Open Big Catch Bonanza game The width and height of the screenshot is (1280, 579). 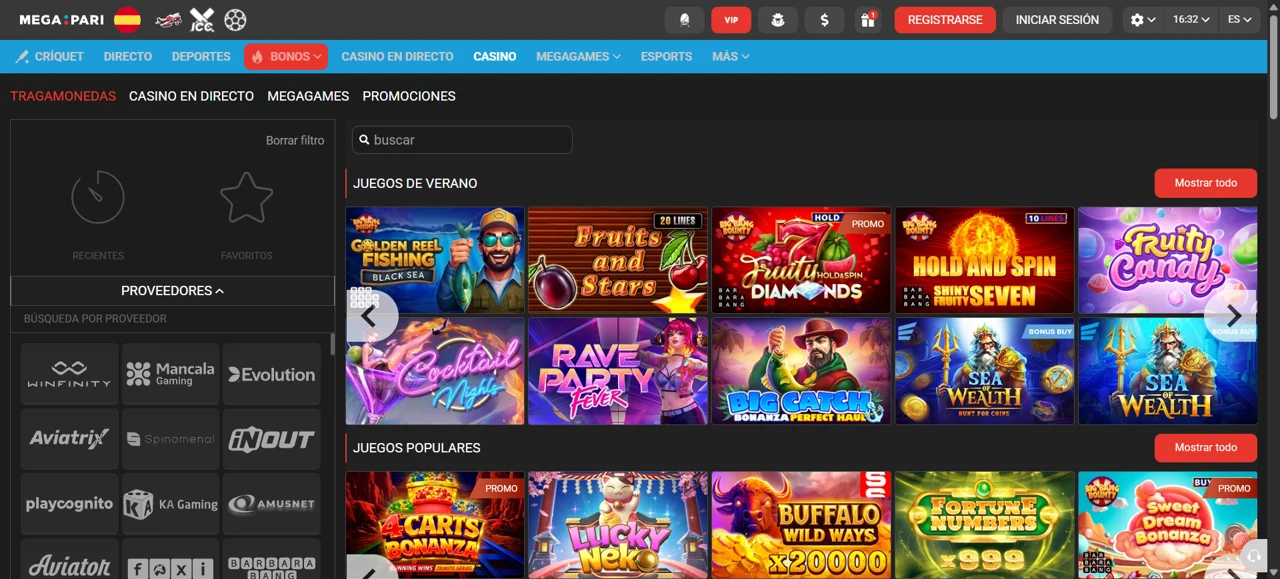[801, 371]
